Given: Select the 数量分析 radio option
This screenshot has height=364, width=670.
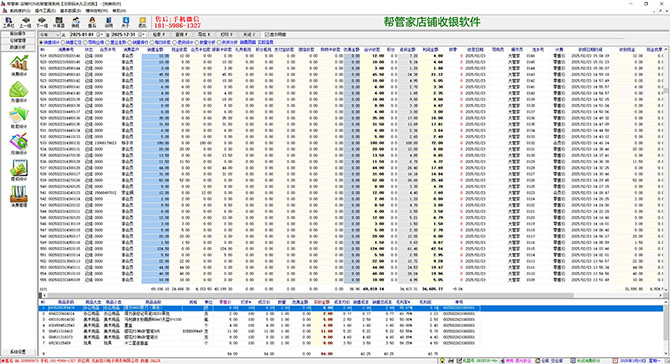Looking at the screenshot, I should point(205,42).
